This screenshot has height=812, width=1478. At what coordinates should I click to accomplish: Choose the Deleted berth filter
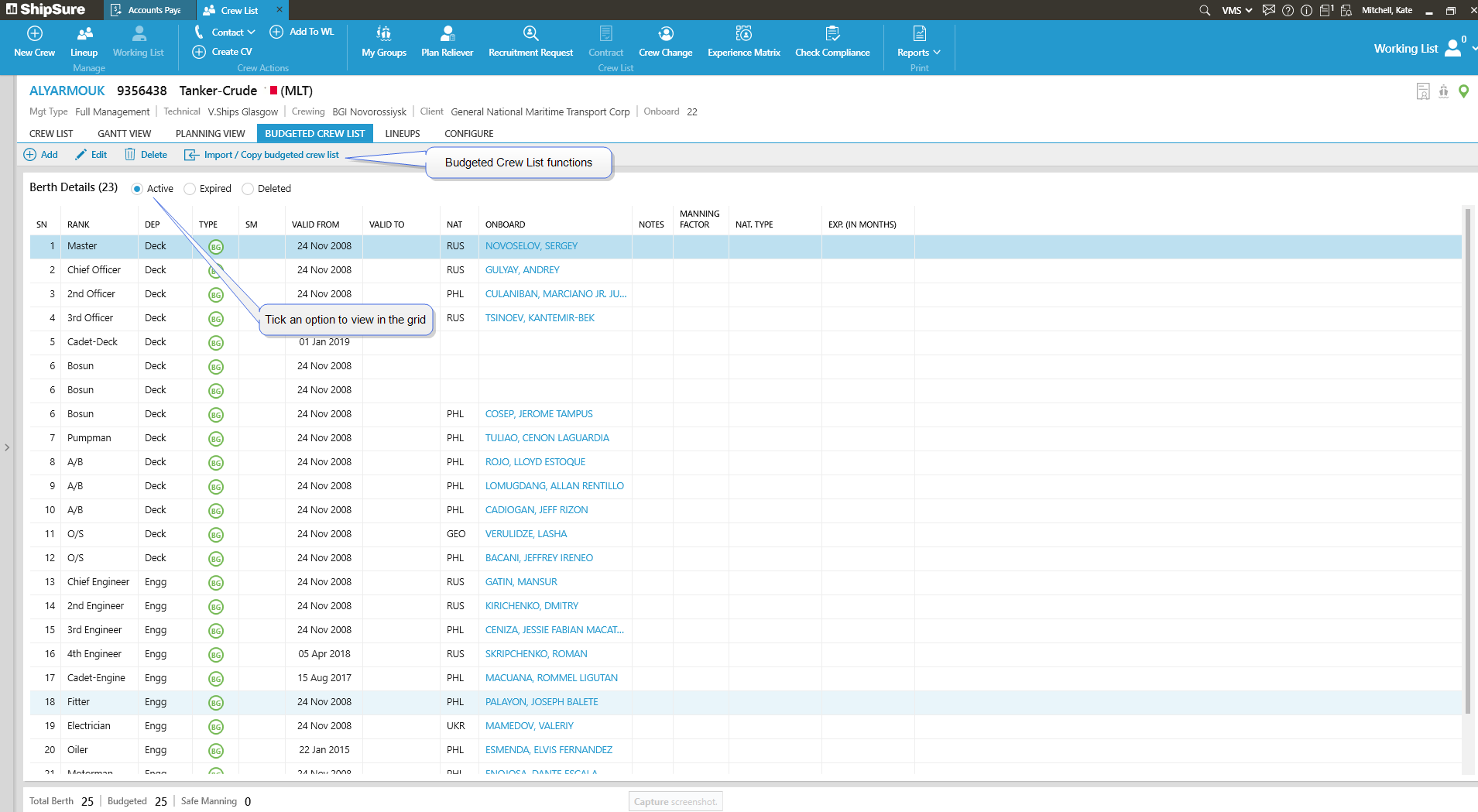(x=248, y=189)
